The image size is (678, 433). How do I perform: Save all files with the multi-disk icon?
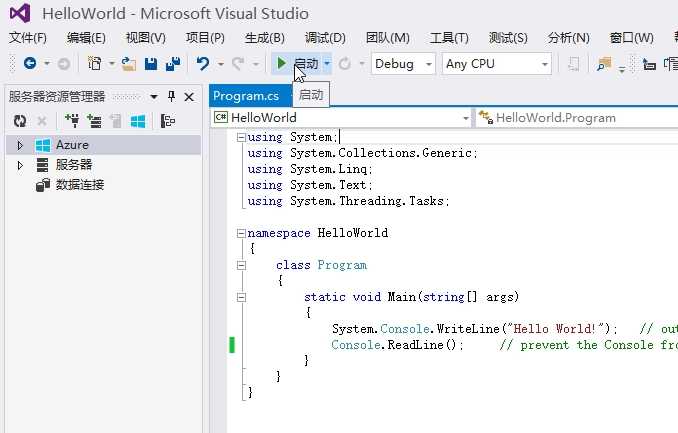(x=173, y=64)
